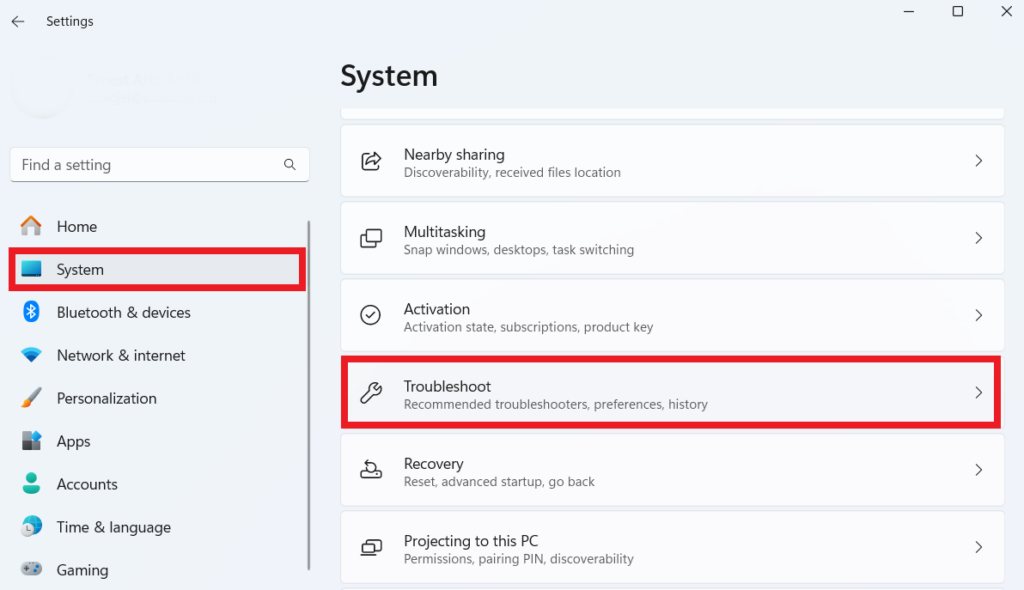Focus the Find a setting box
Viewport: 1024px width, 590px height.
[x=159, y=165]
